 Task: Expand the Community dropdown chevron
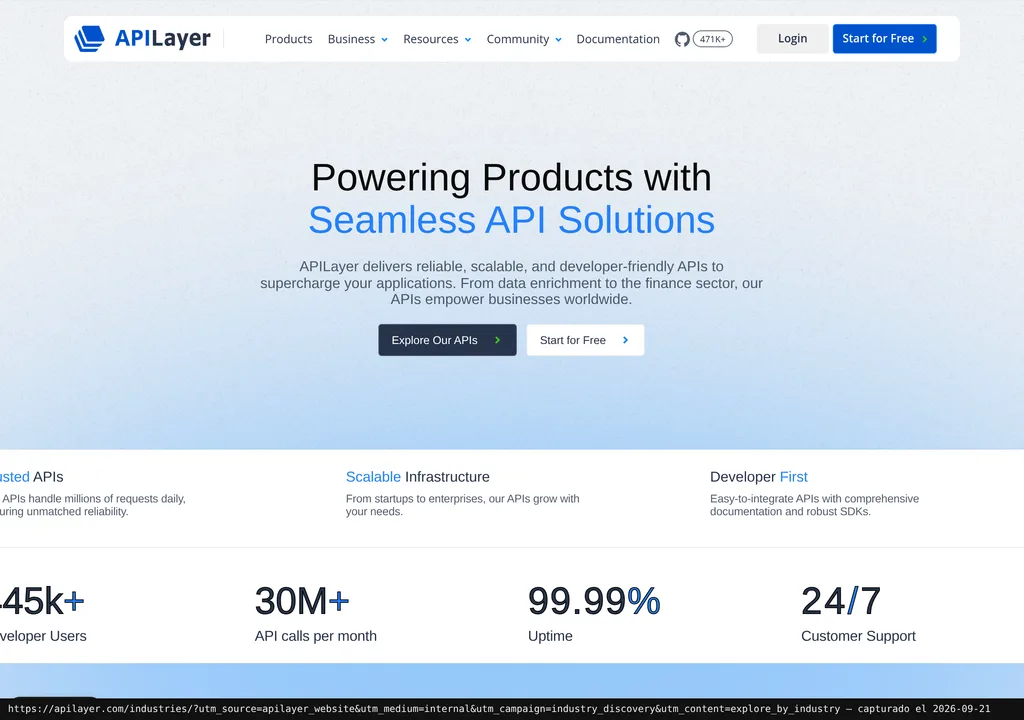pos(558,40)
